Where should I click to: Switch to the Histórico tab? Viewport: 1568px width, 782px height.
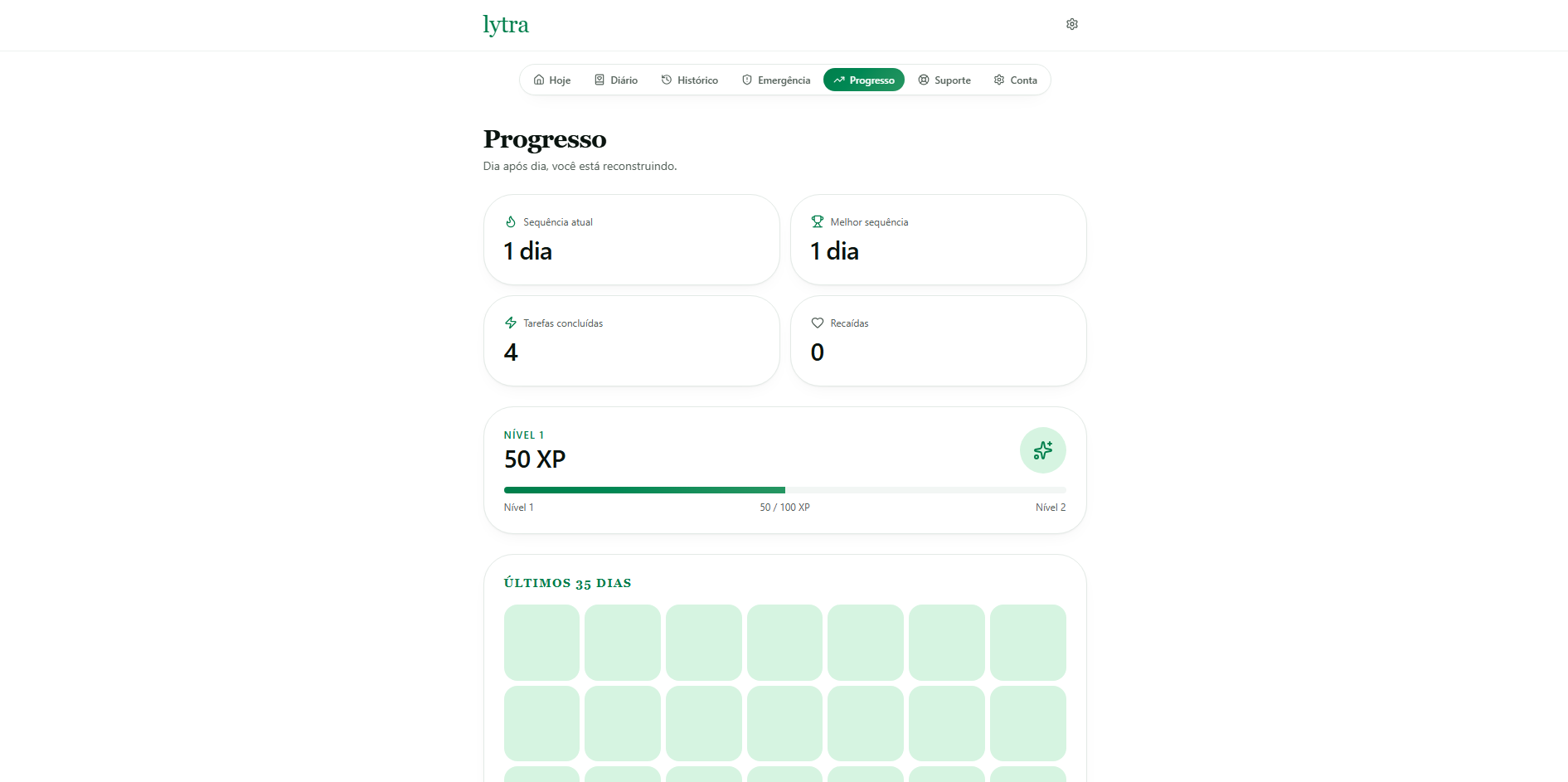[x=690, y=80]
